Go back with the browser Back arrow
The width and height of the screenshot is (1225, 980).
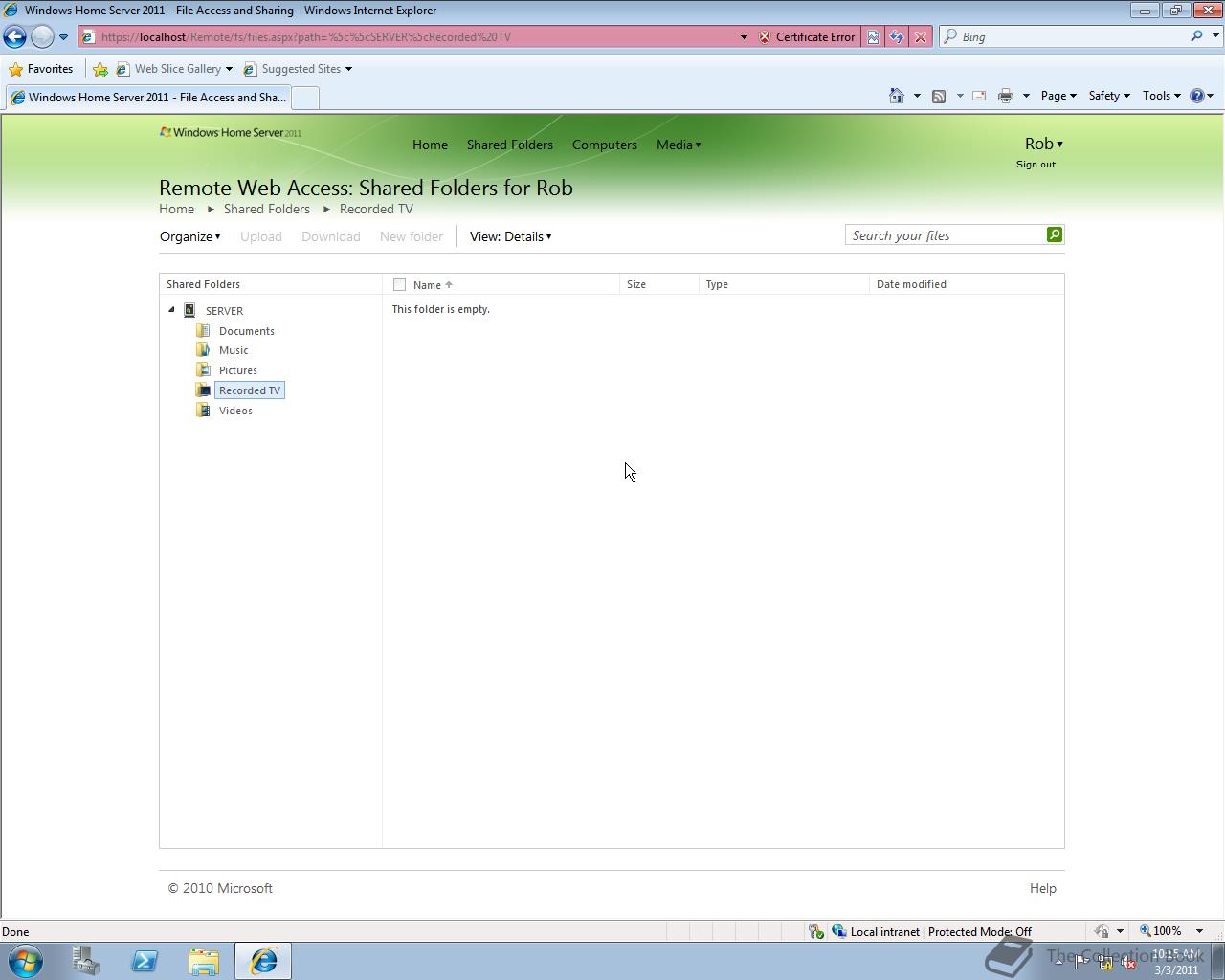(x=14, y=36)
